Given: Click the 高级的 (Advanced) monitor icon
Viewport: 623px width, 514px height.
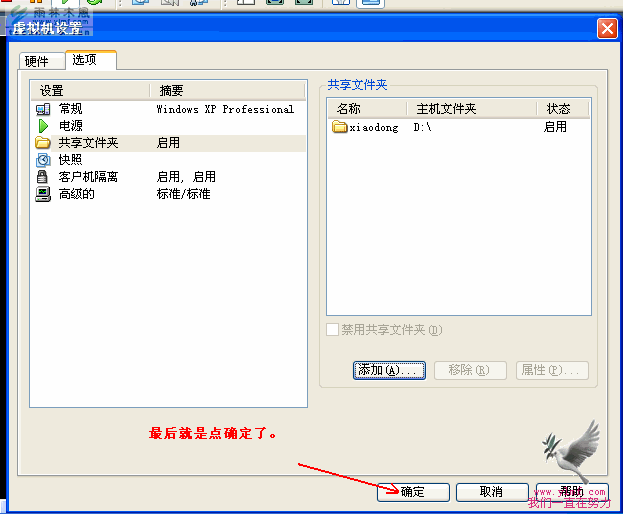Looking at the screenshot, I should pos(43,194).
